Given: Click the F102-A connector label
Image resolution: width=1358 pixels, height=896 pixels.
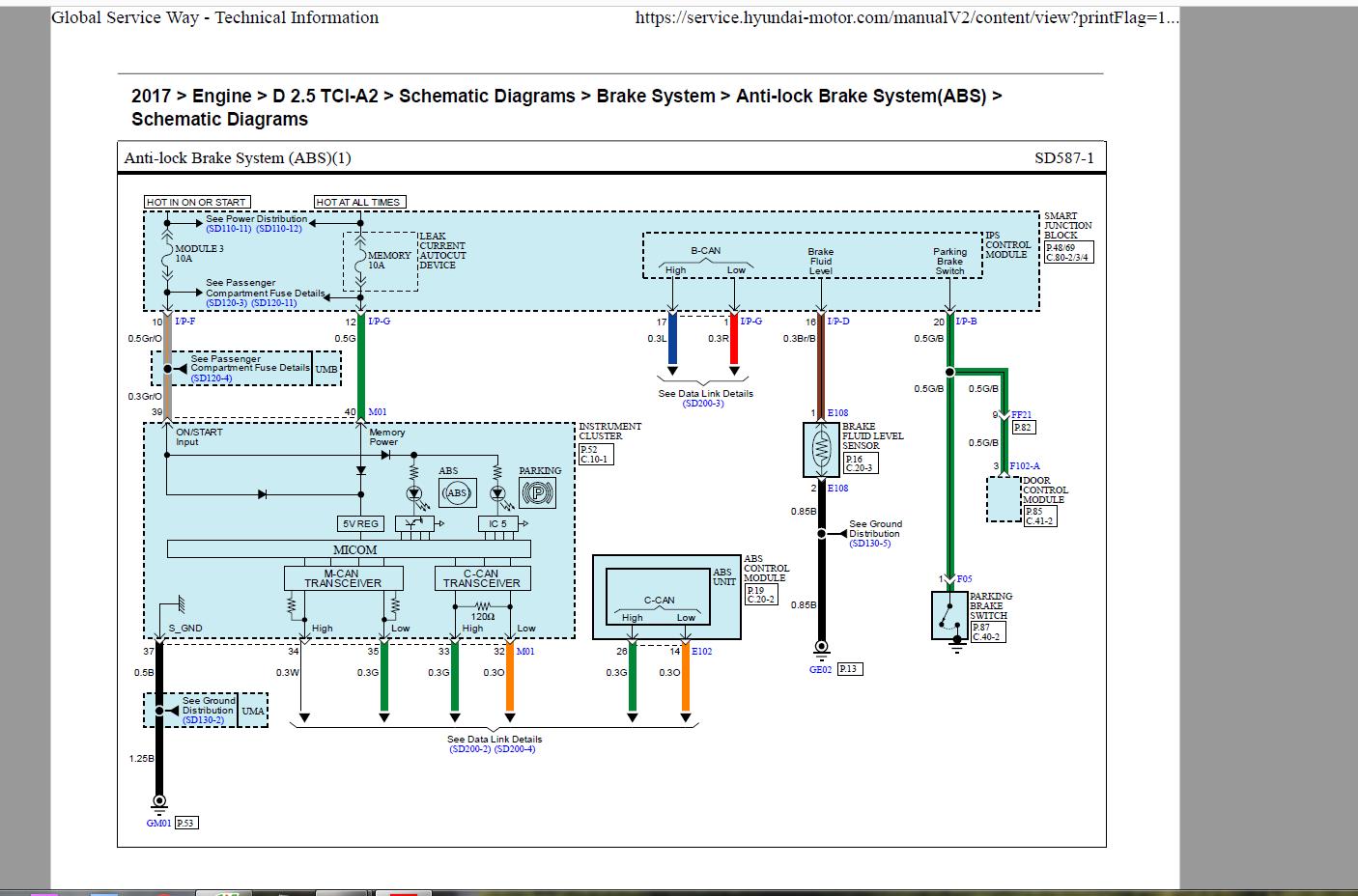Looking at the screenshot, I should [x=1024, y=466].
